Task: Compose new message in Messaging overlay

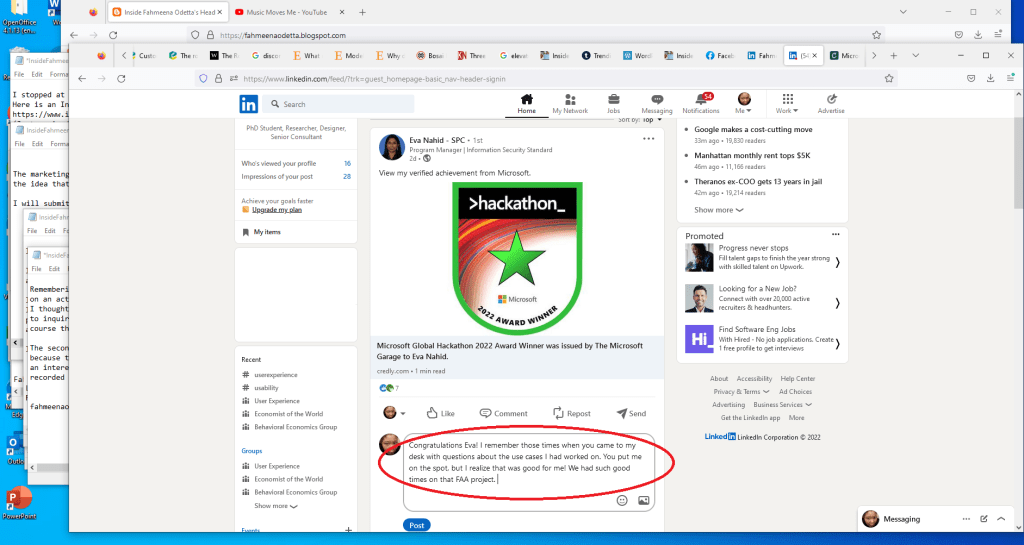Action: click(984, 519)
